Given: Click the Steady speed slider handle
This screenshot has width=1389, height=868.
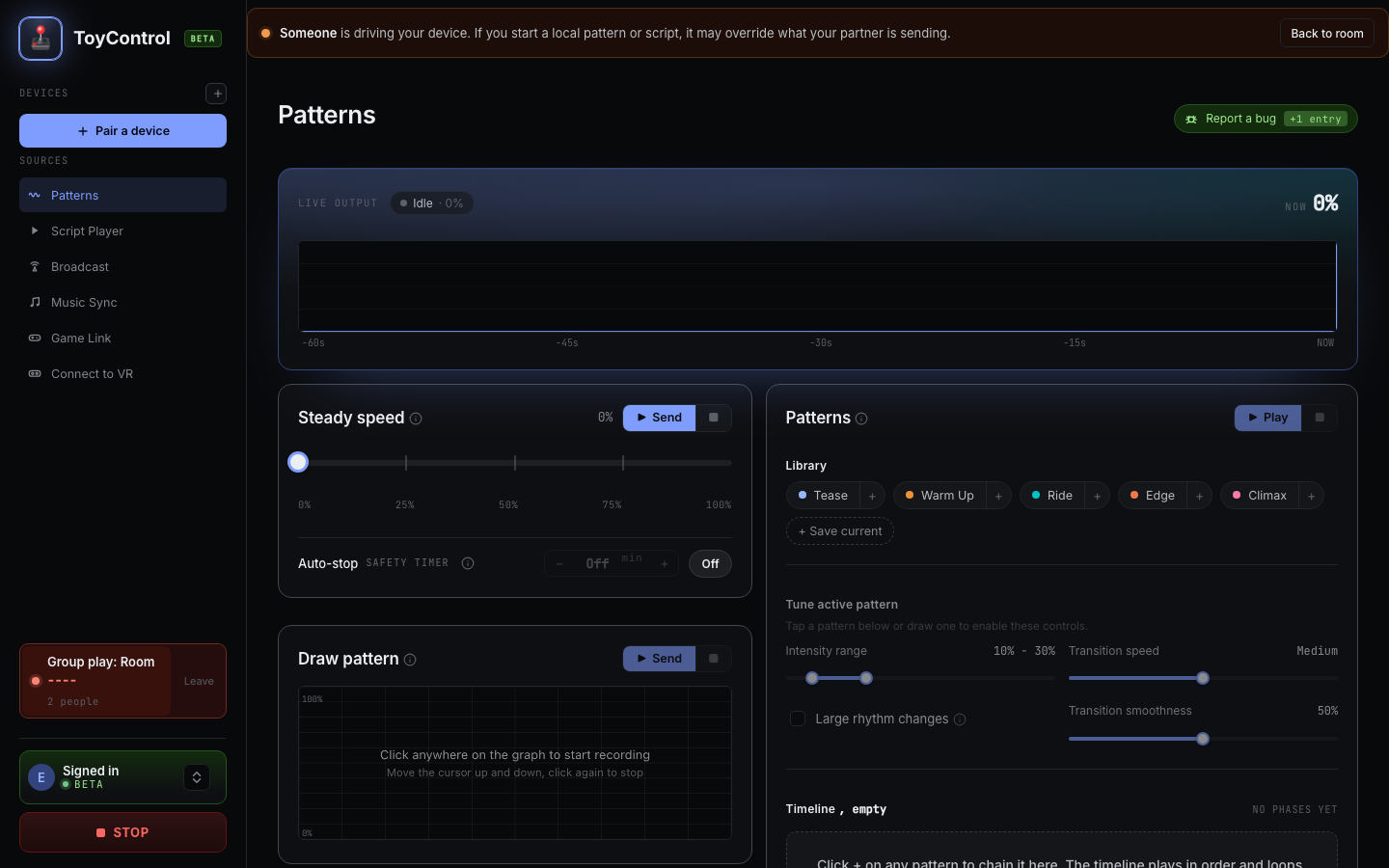Looking at the screenshot, I should click(x=298, y=462).
